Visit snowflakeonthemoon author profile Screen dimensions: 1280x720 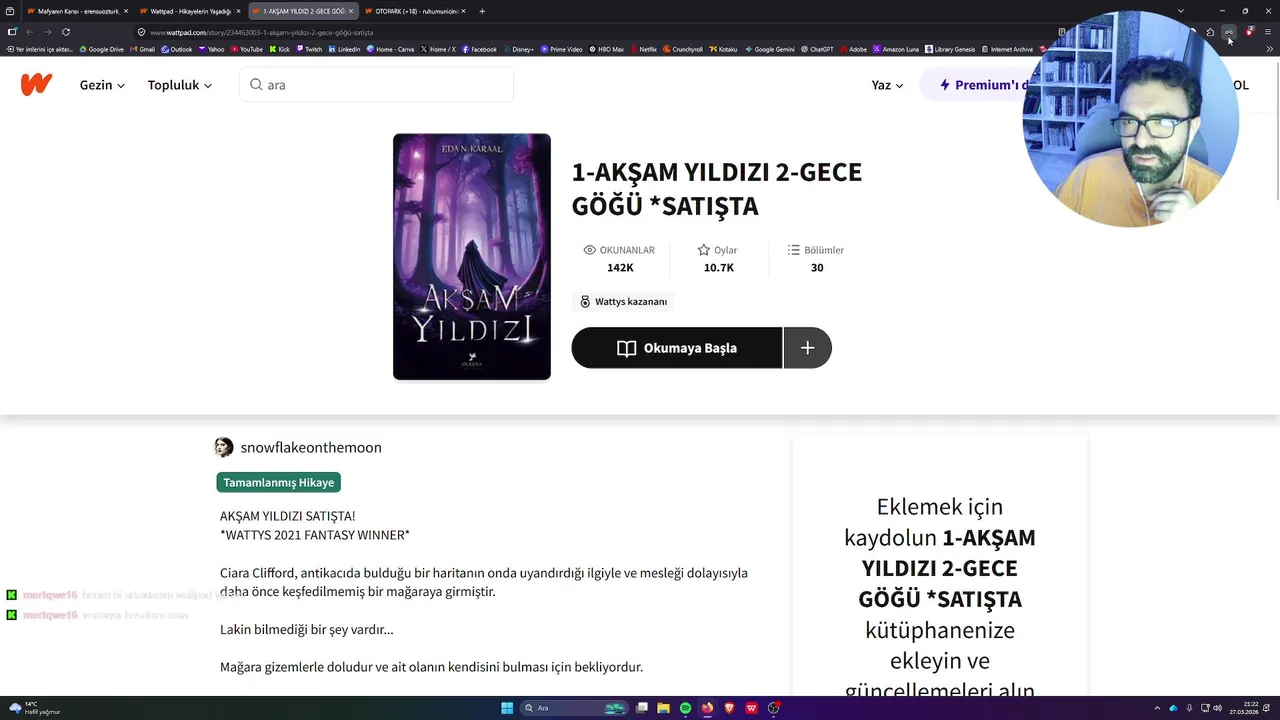pos(311,447)
